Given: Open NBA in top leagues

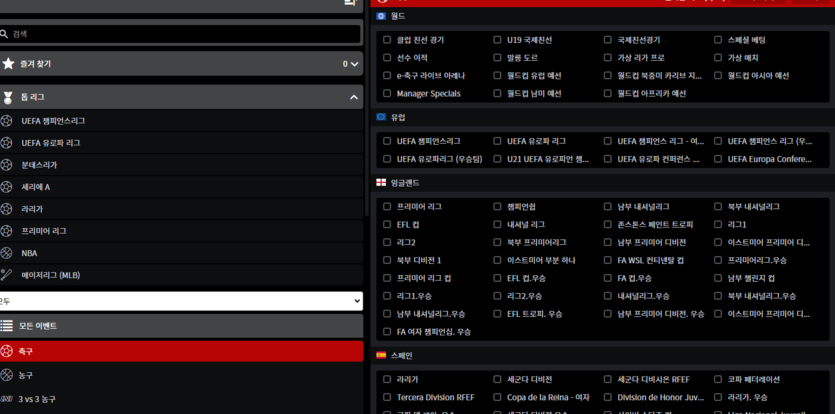Looking at the screenshot, I should point(181,253).
